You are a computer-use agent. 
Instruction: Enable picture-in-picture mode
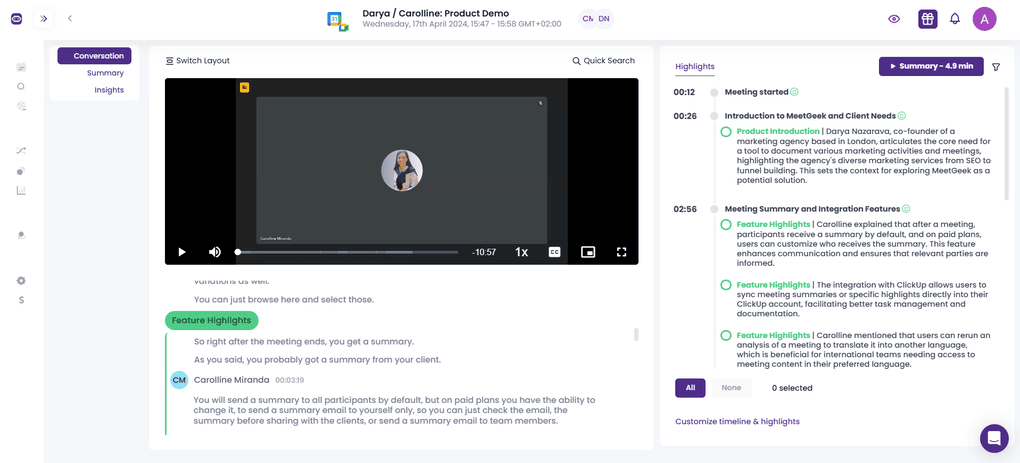(x=588, y=252)
